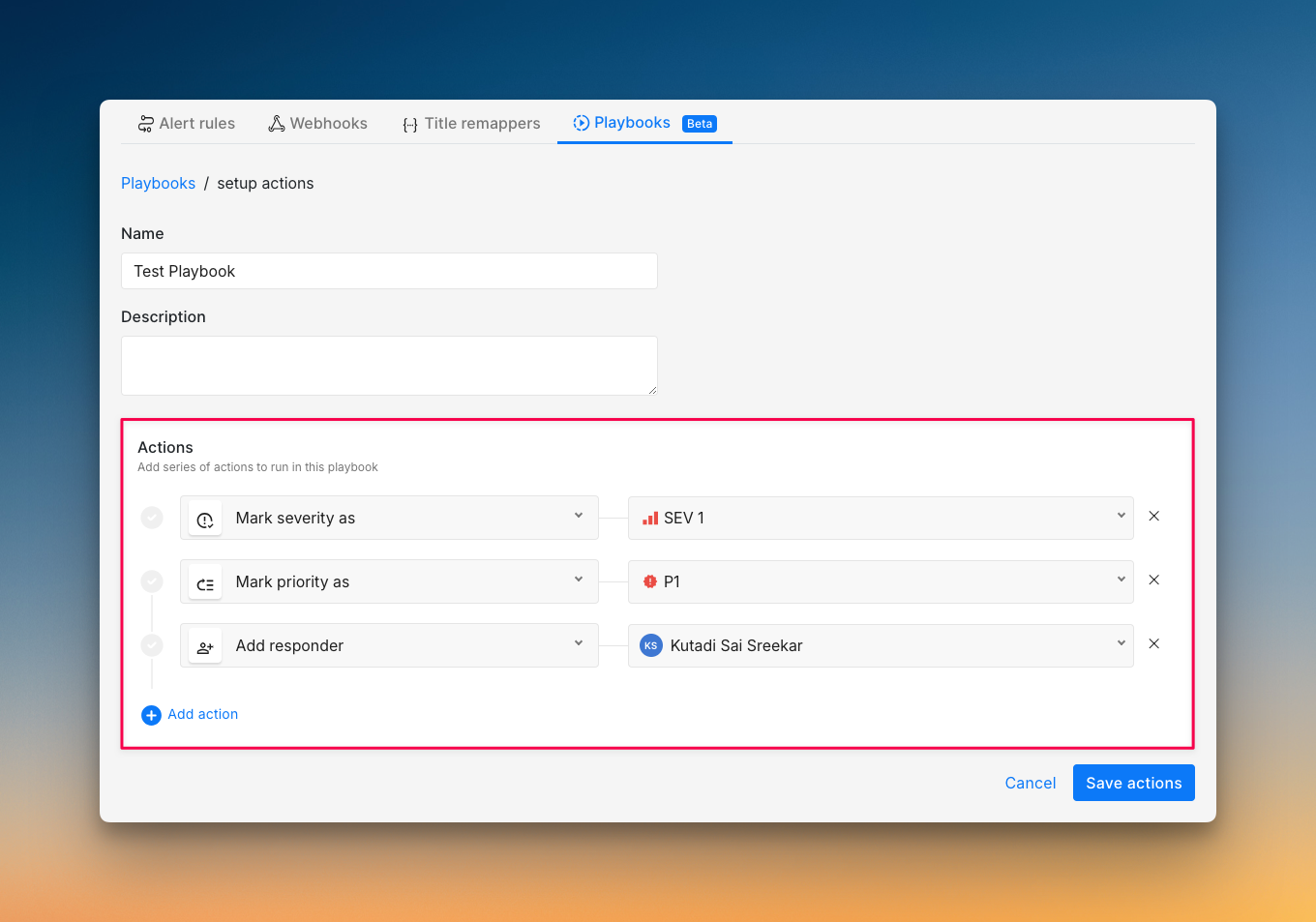
Task: Remove the Mark severity action with X
Action: (1153, 517)
